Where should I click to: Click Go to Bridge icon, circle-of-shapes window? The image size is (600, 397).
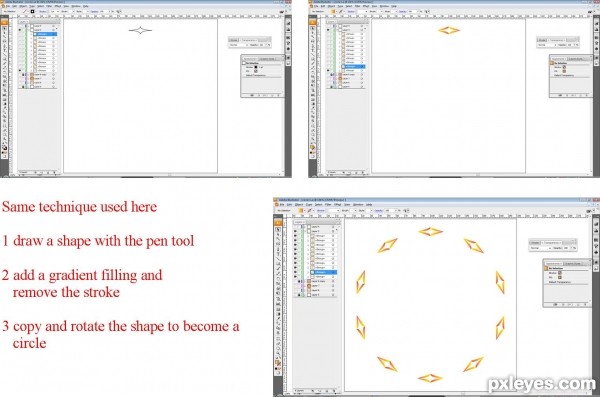click(x=588, y=211)
